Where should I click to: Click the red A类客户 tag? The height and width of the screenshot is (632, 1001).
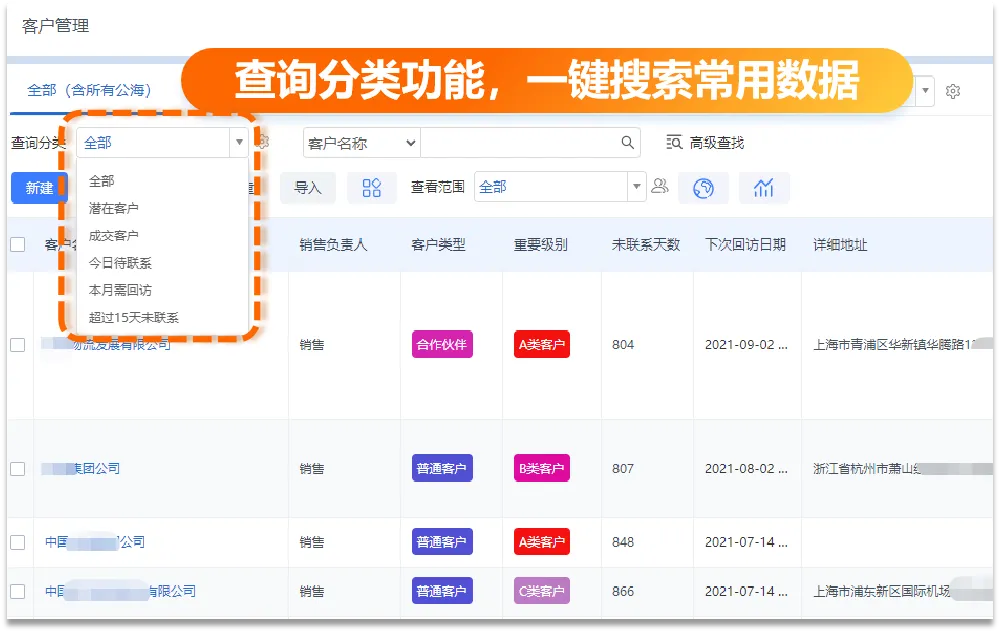coord(541,345)
